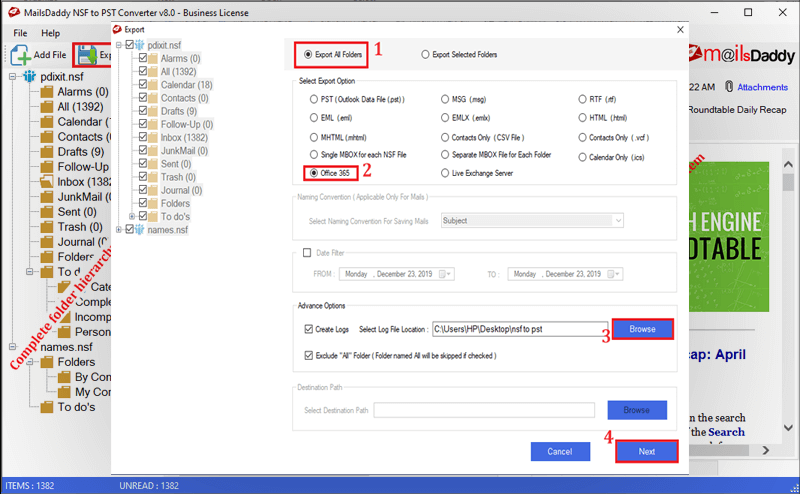Collapse pdixit.nsf node in Export dialog tree

click(119, 45)
